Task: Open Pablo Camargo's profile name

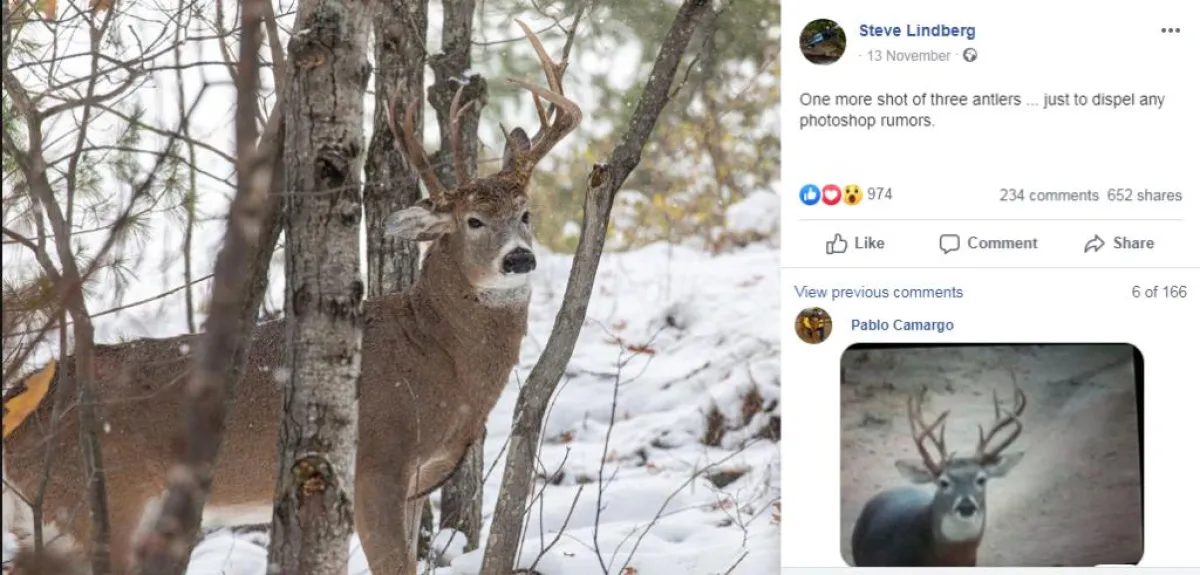Action: click(902, 325)
